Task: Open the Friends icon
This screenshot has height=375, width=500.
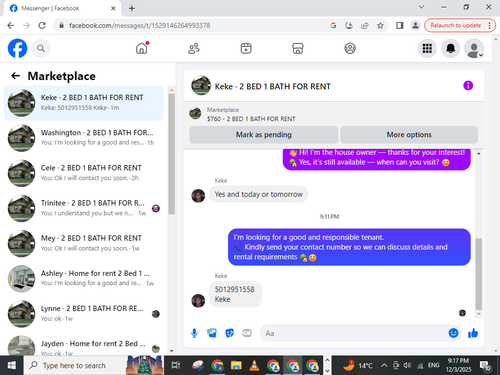Action: click(x=194, y=49)
